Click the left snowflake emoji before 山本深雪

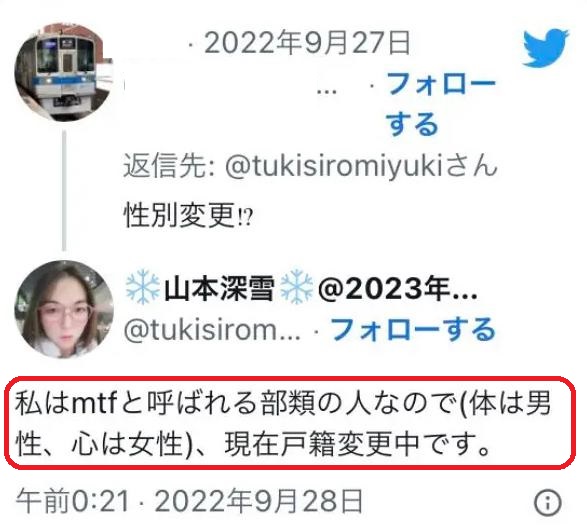coord(142,286)
